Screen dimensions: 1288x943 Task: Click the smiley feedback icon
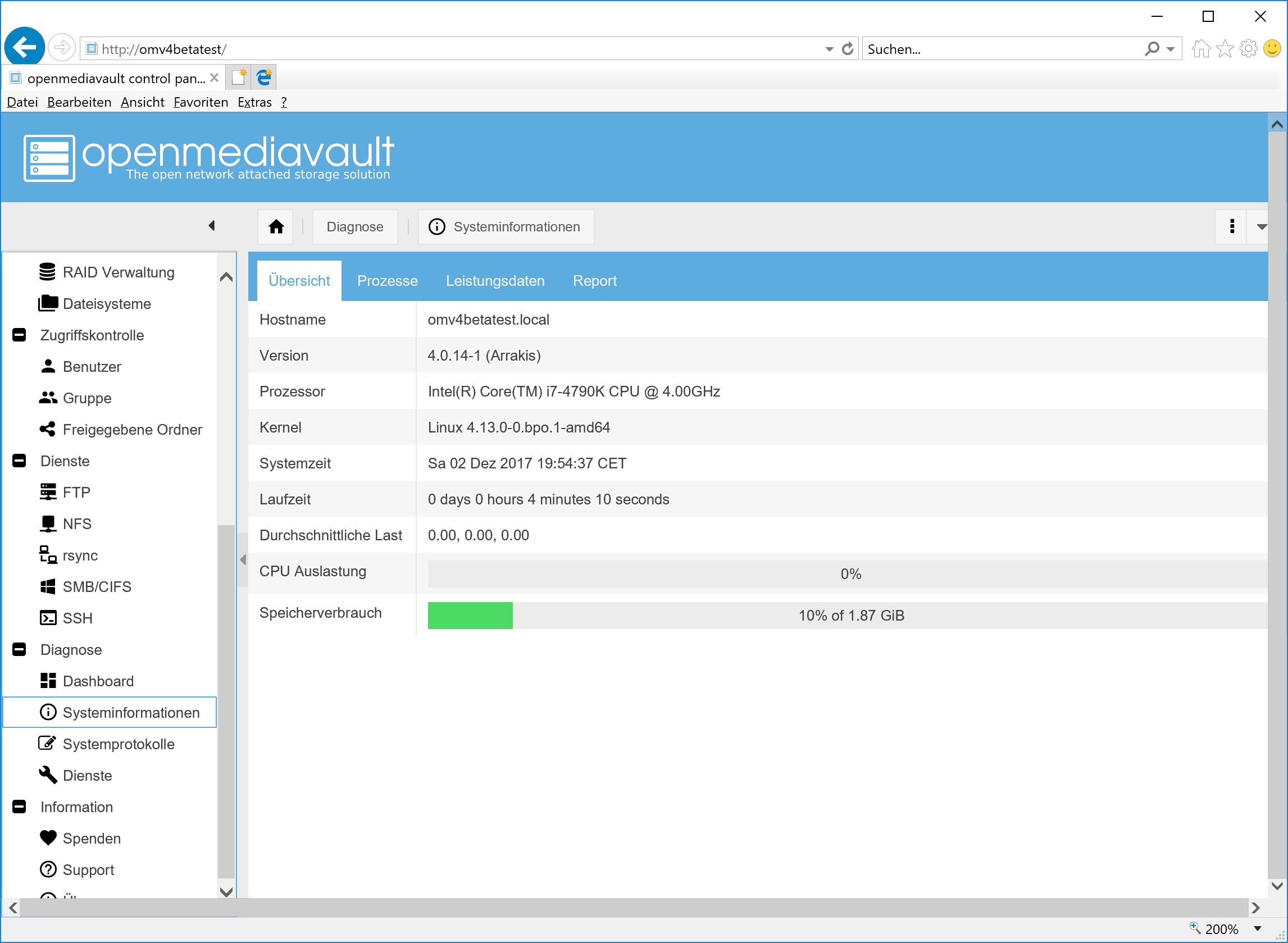coord(1272,48)
